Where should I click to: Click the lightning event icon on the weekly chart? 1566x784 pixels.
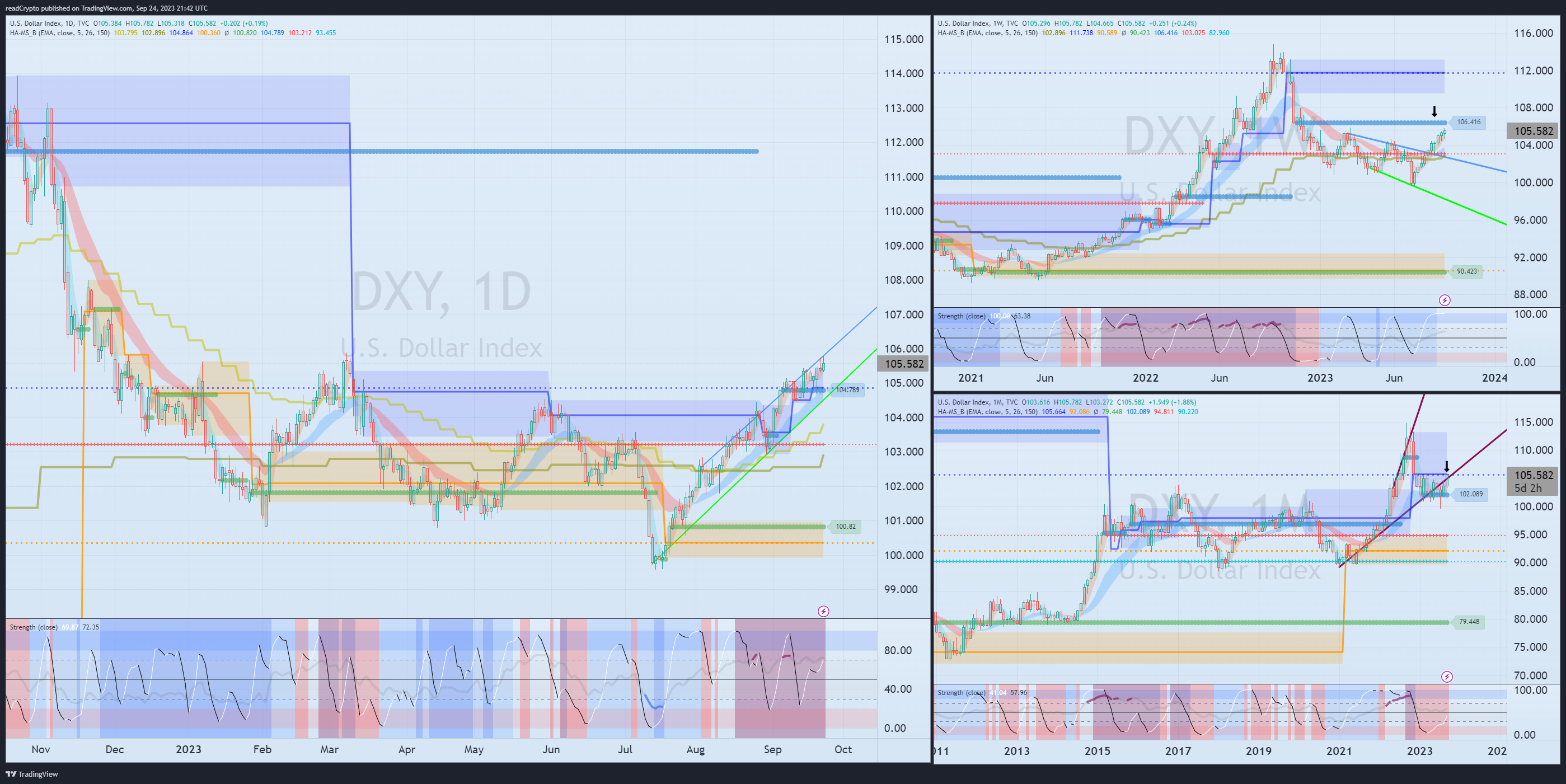pyautogui.click(x=1445, y=301)
